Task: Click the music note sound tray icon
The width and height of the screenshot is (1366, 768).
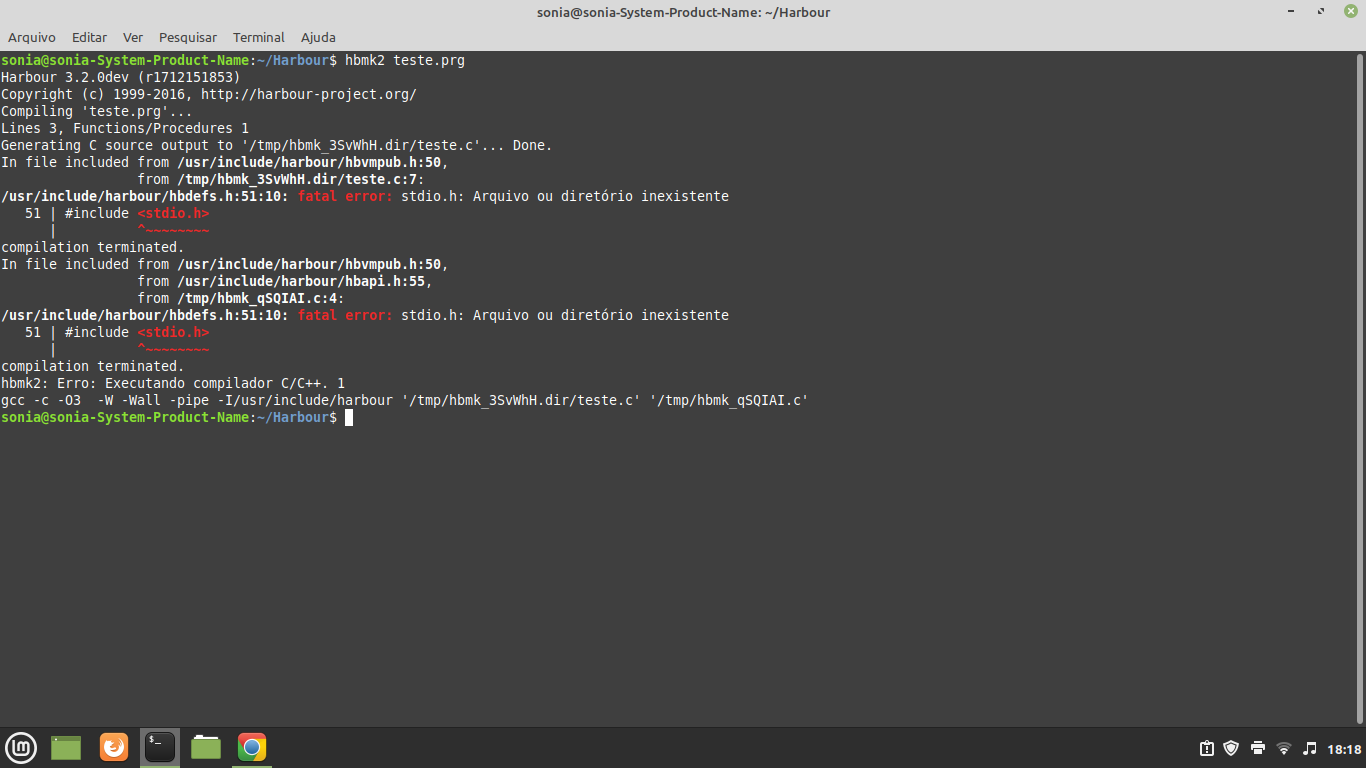Action: tap(1310, 749)
